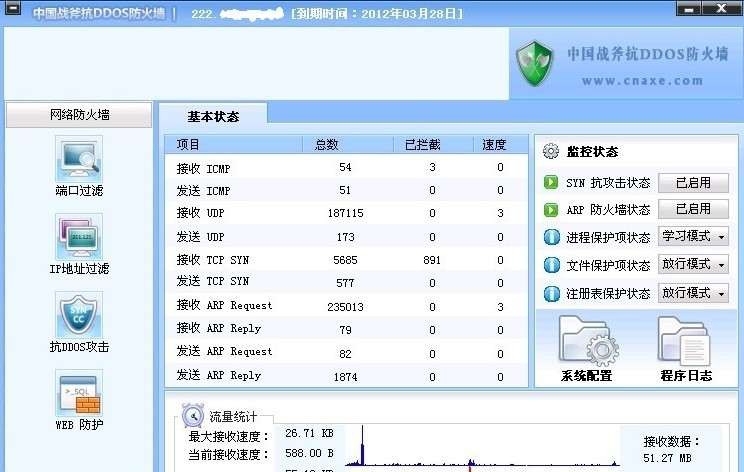Click the blue 文件保护项状态 info icon
Image resolution: width=744 pixels, height=472 pixels.
click(x=551, y=265)
